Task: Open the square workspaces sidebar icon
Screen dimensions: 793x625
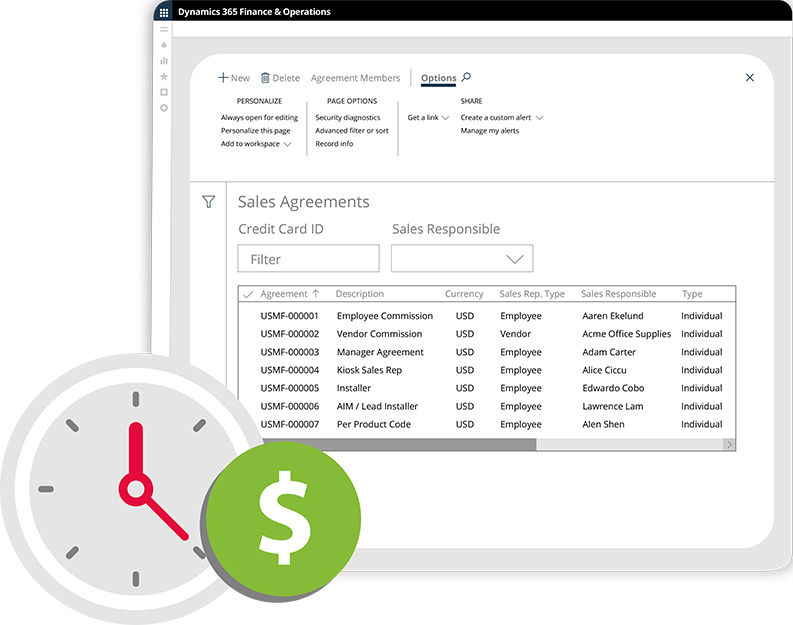Action: (x=164, y=92)
